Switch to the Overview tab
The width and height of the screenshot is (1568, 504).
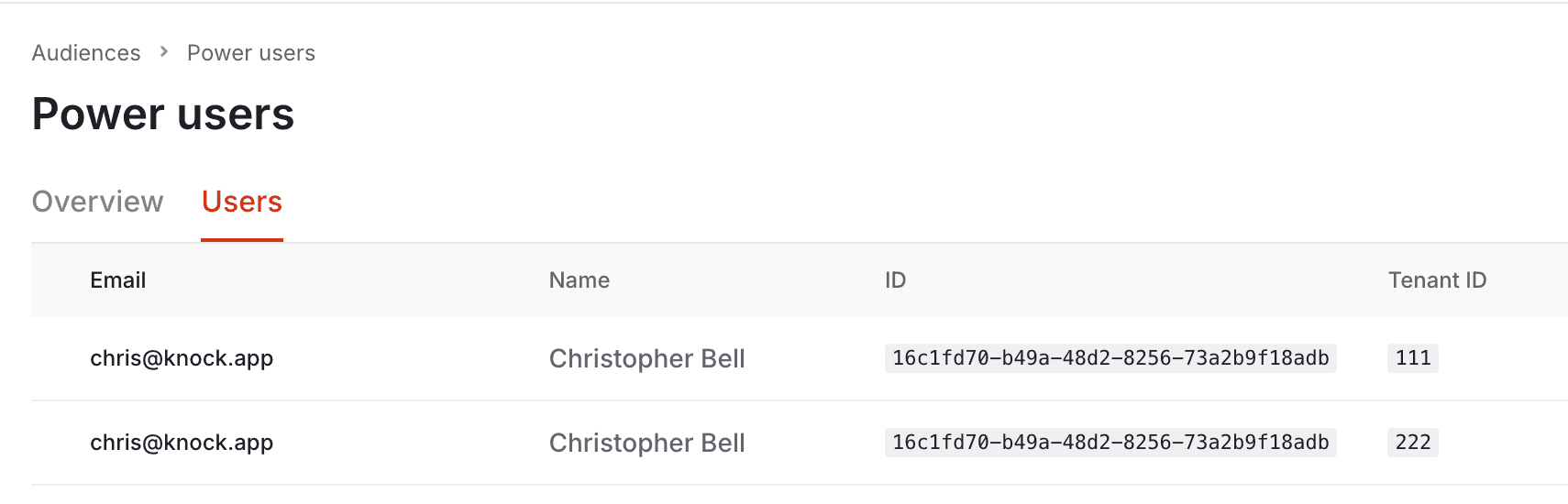pyautogui.click(x=97, y=202)
